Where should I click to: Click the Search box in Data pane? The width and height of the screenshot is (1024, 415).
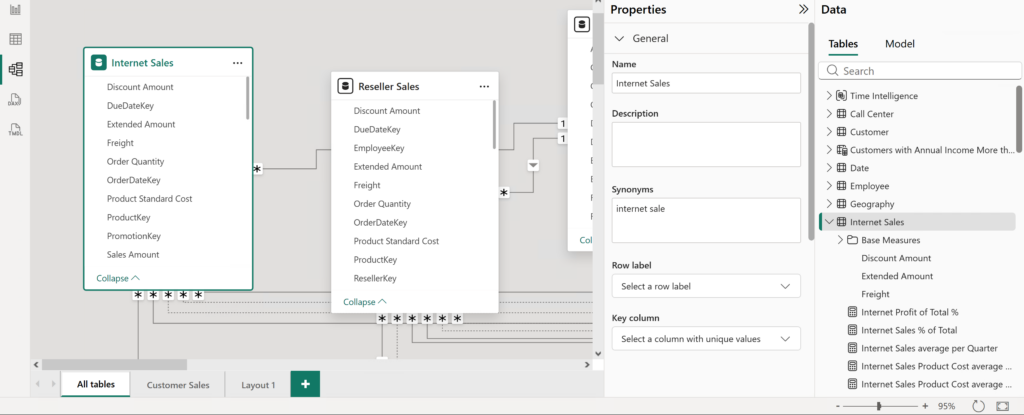point(920,71)
